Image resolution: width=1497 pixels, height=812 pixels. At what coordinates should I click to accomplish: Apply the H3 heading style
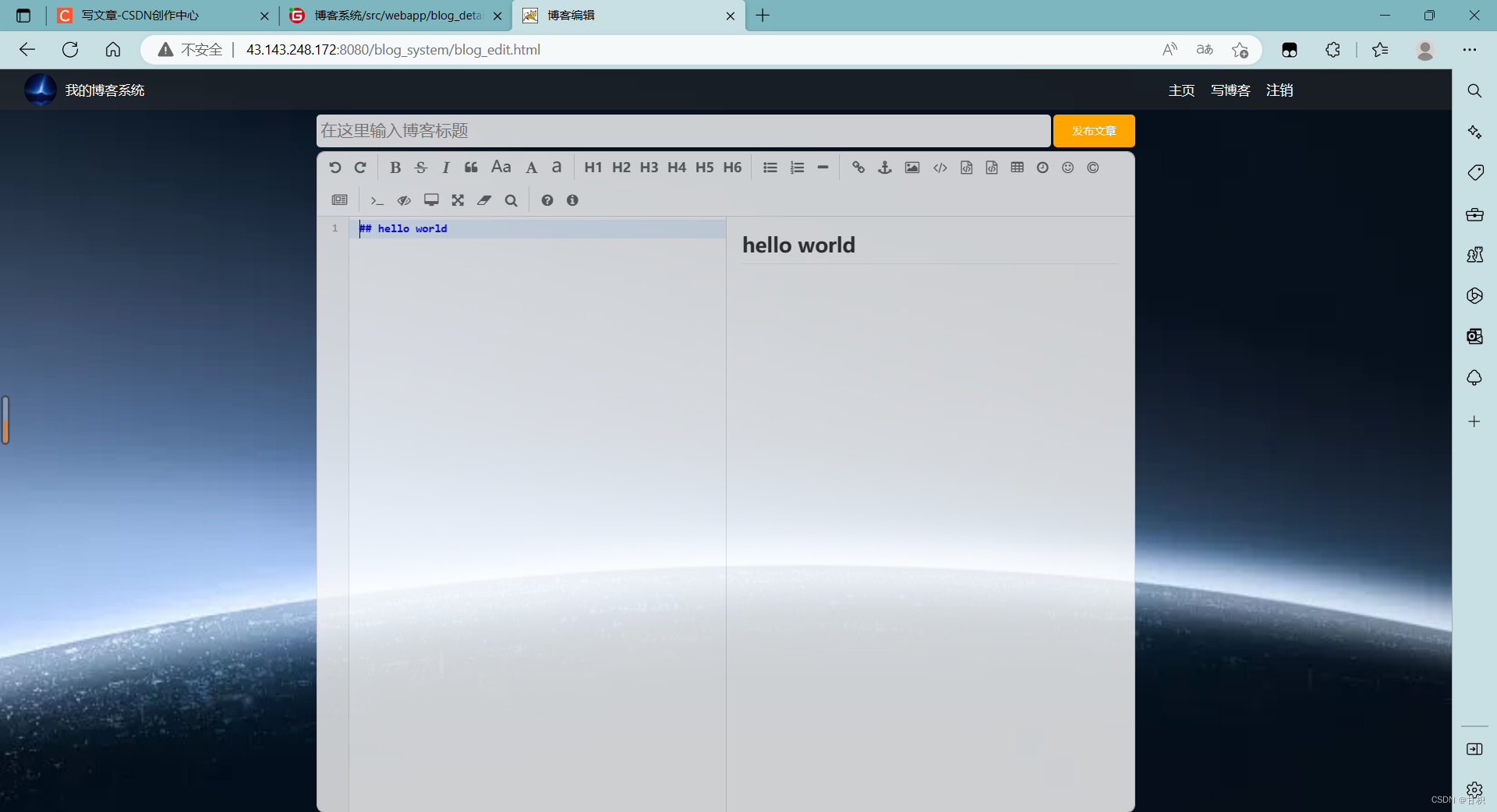649,168
